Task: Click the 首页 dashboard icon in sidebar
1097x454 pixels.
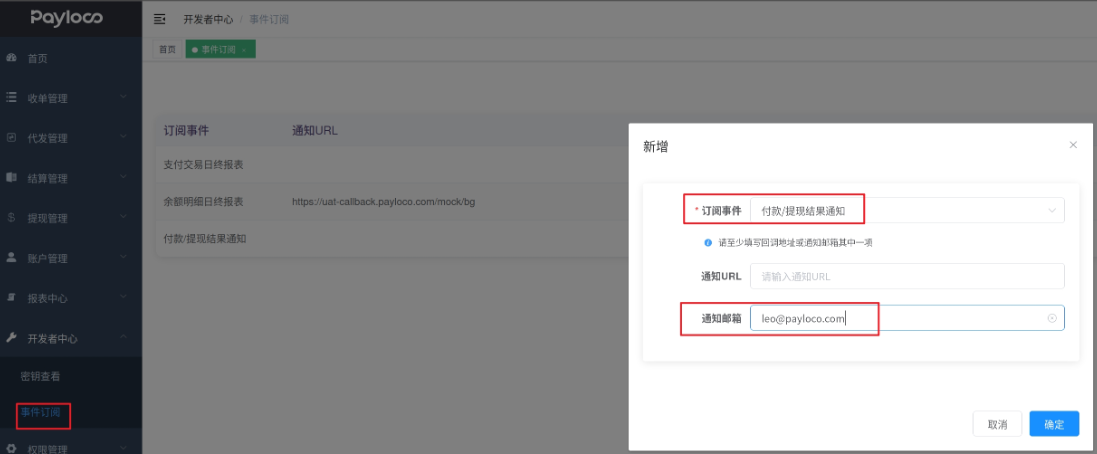Action: point(11,58)
